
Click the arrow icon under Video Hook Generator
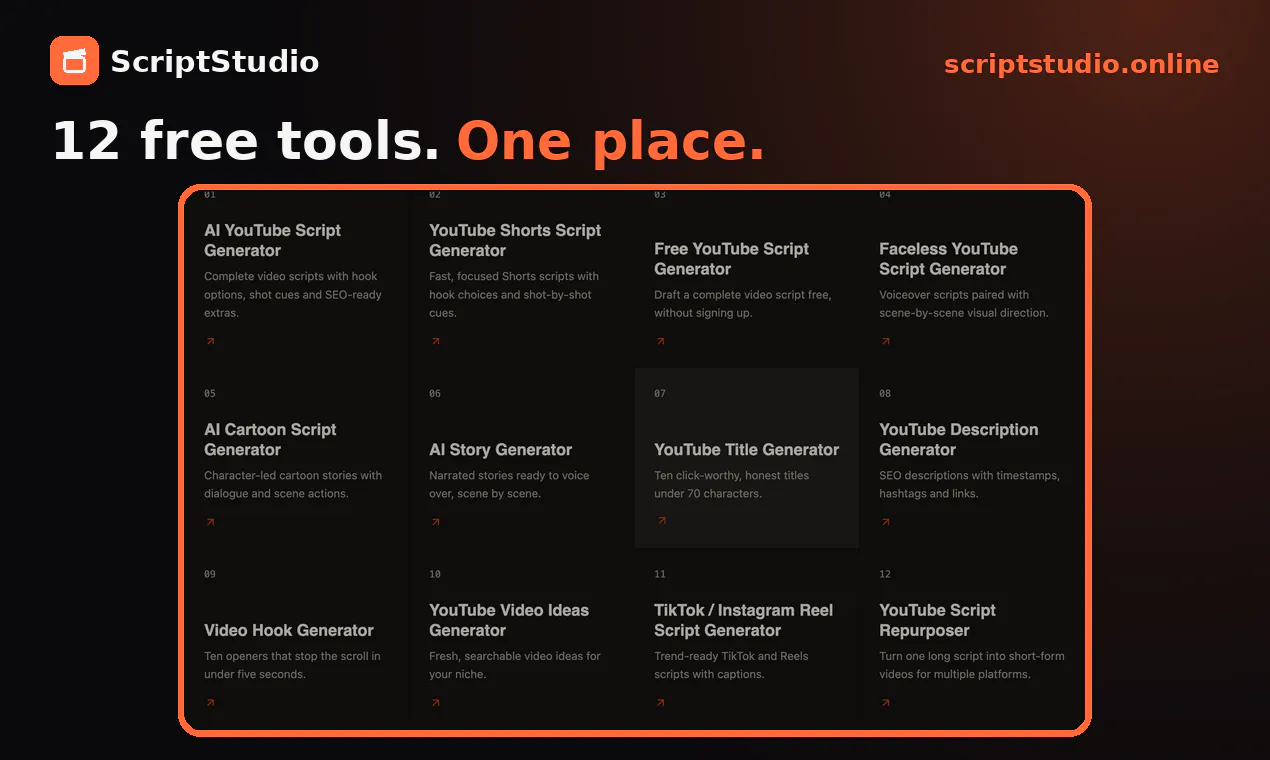tap(210, 703)
